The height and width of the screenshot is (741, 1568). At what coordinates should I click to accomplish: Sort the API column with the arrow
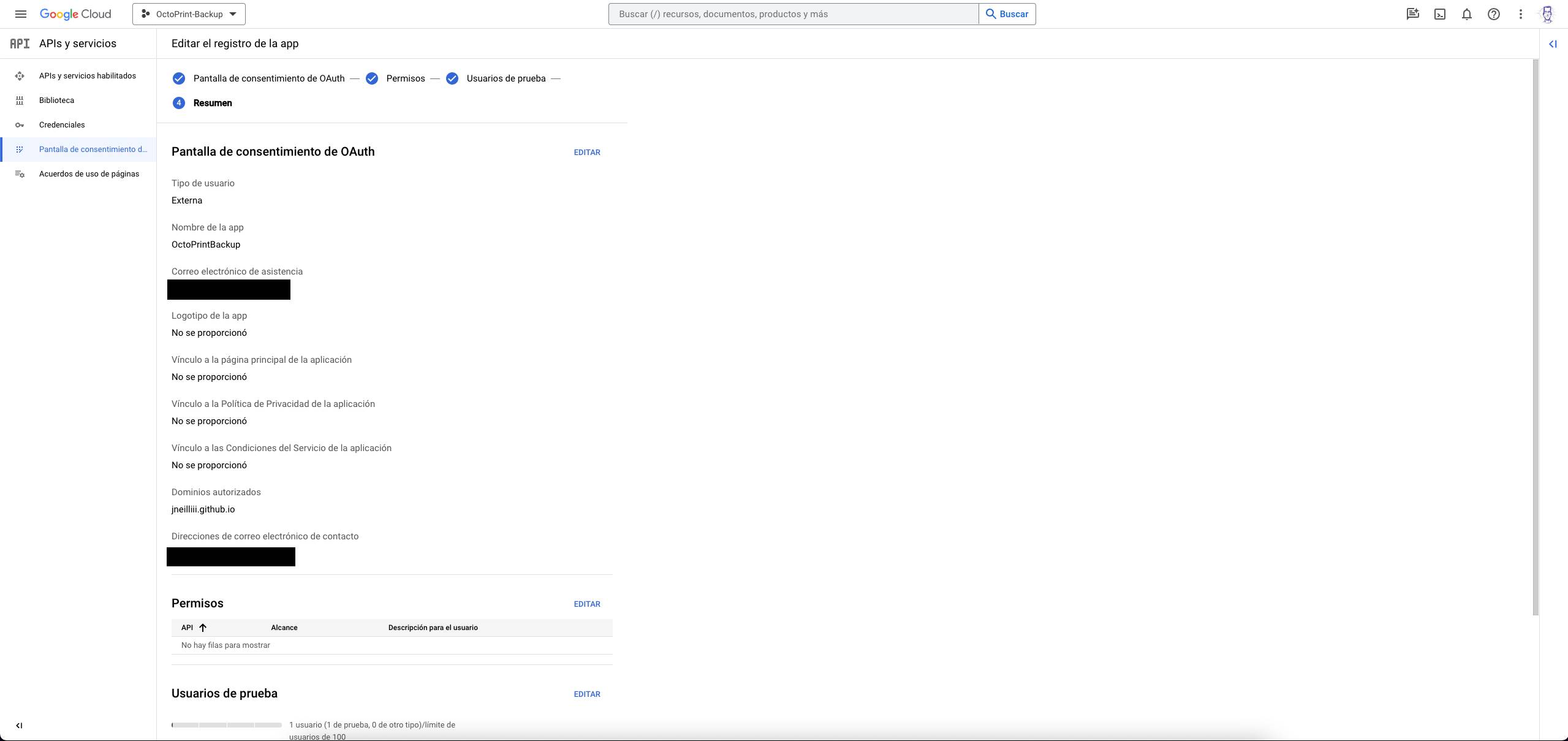[x=203, y=628]
